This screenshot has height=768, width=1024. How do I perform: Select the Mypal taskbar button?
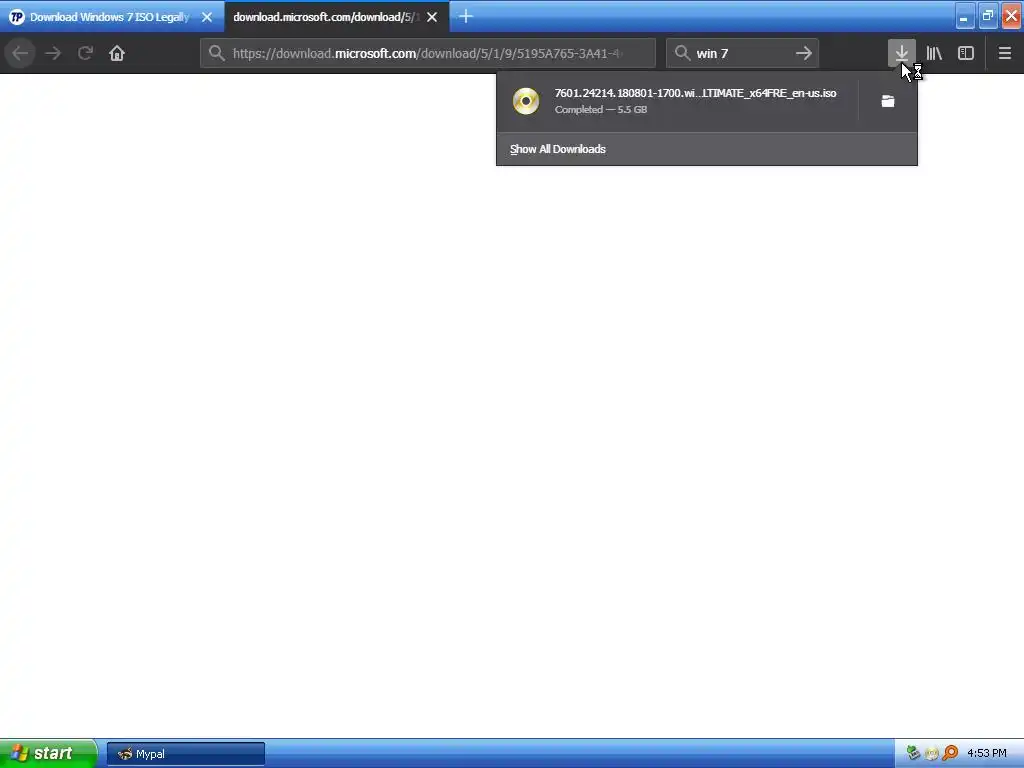tap(186, 754)
